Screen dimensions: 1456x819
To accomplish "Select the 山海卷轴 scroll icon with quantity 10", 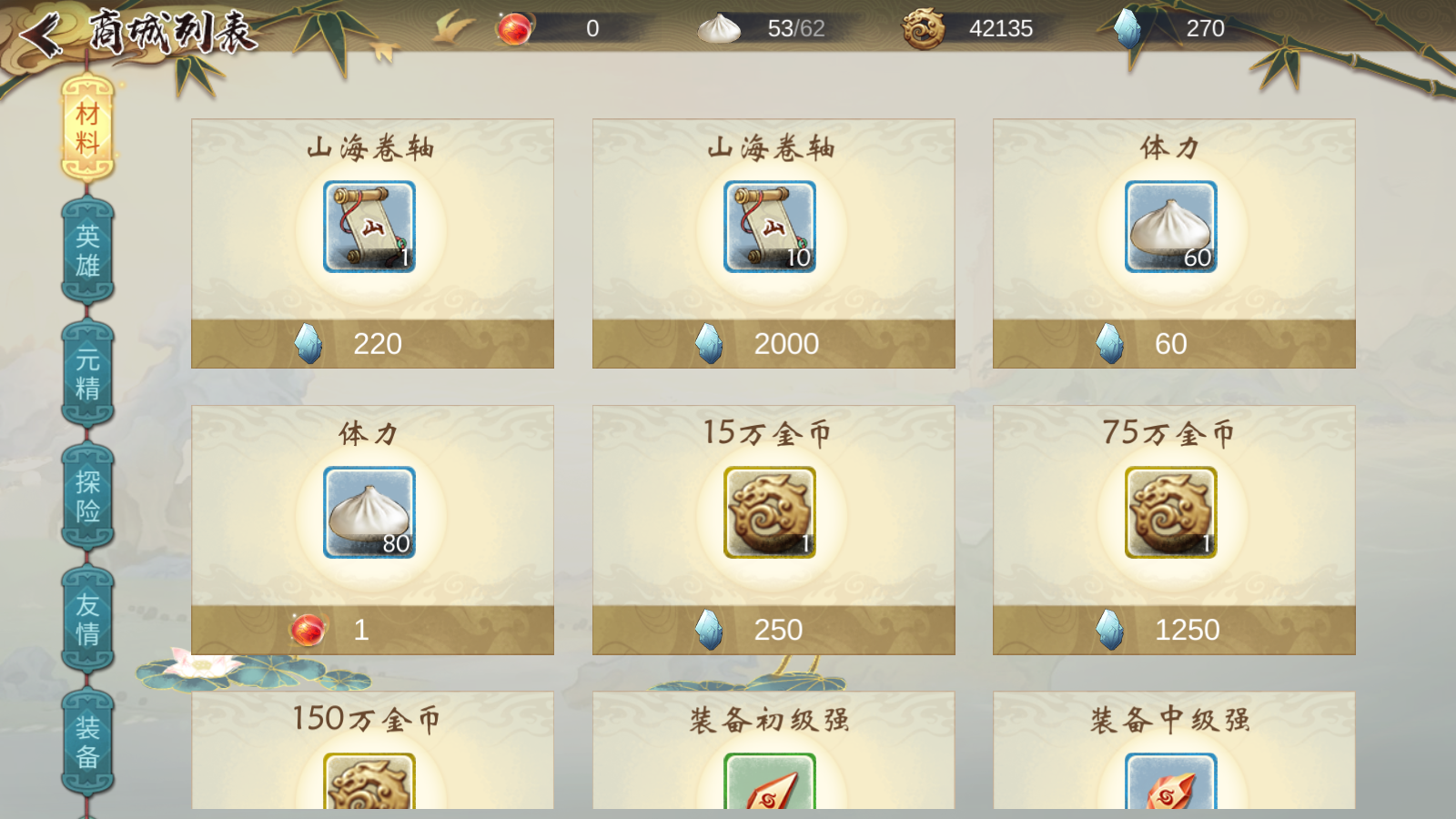I will pyautogui.click(x=770, y=227).
